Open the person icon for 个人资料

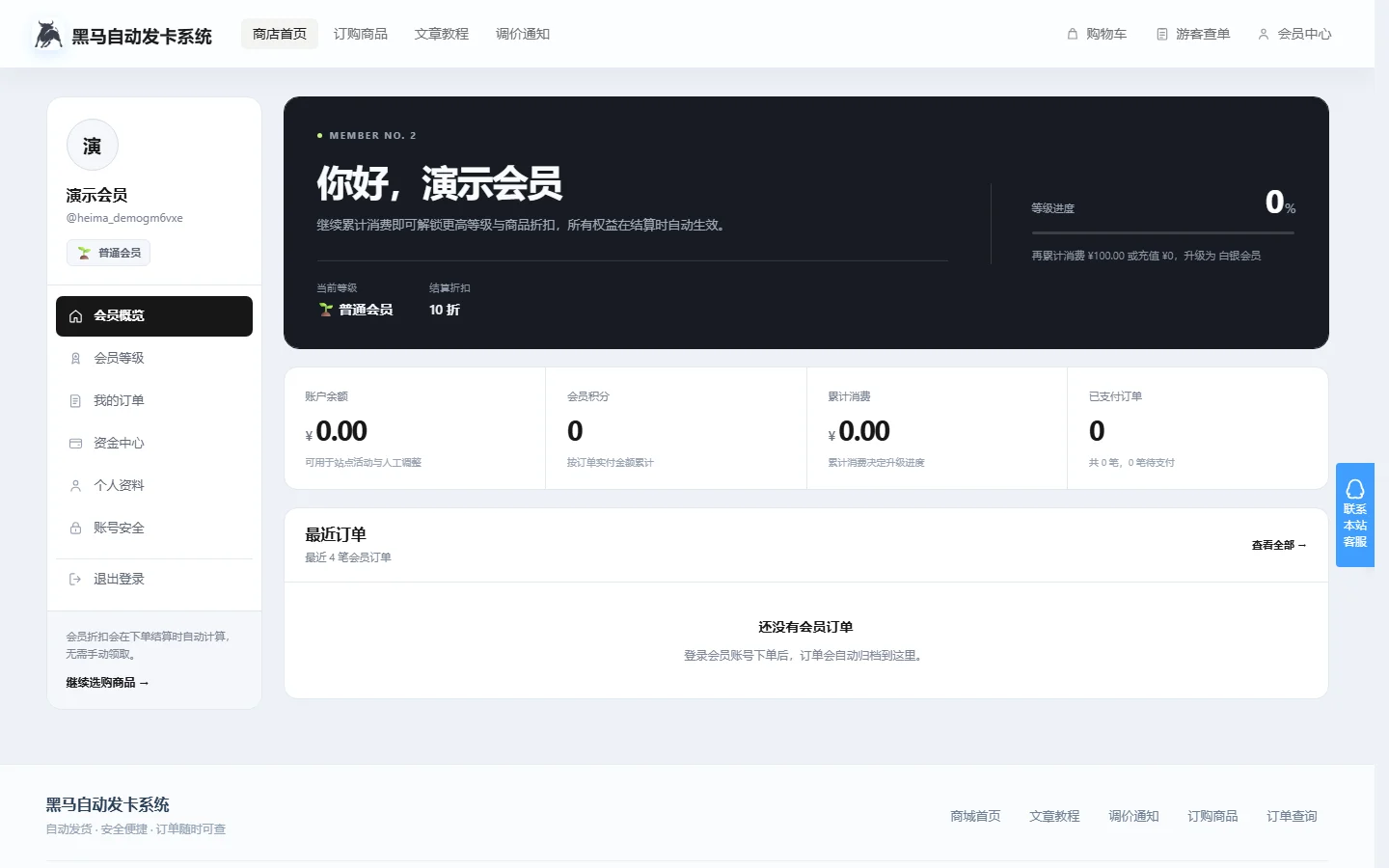tap(75, 486)
